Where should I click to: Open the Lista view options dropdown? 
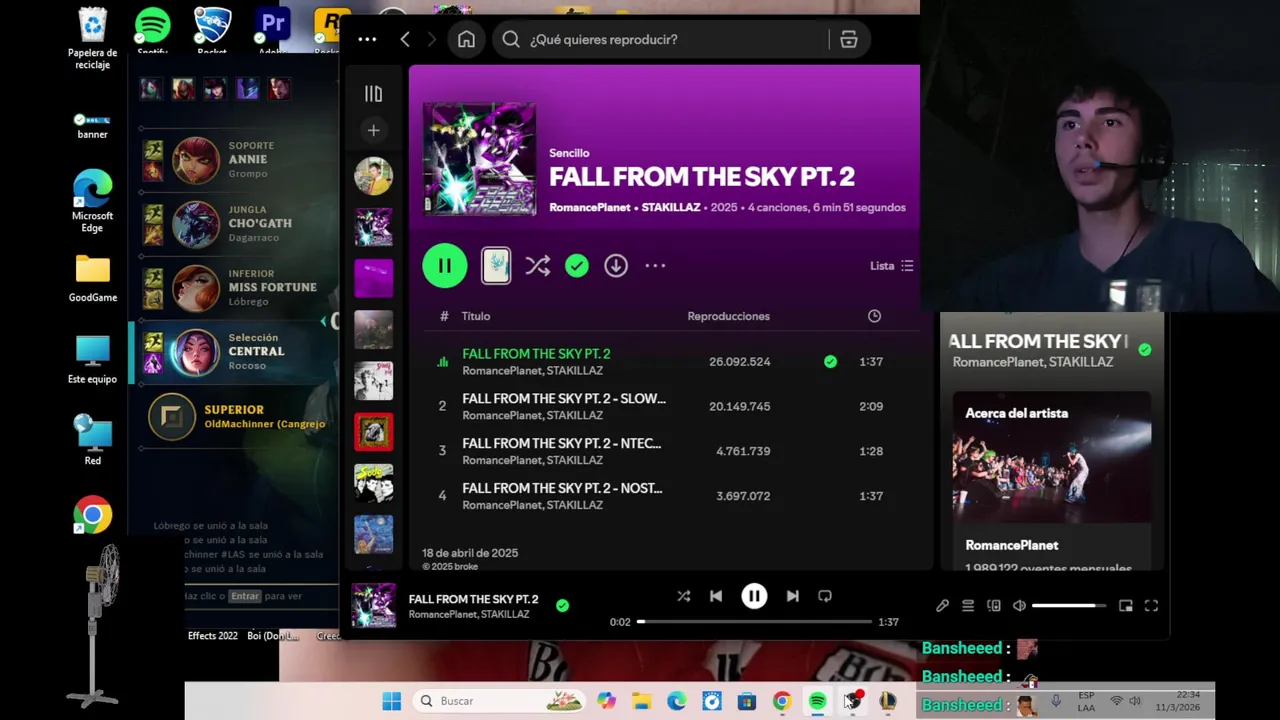pos(891,265)
